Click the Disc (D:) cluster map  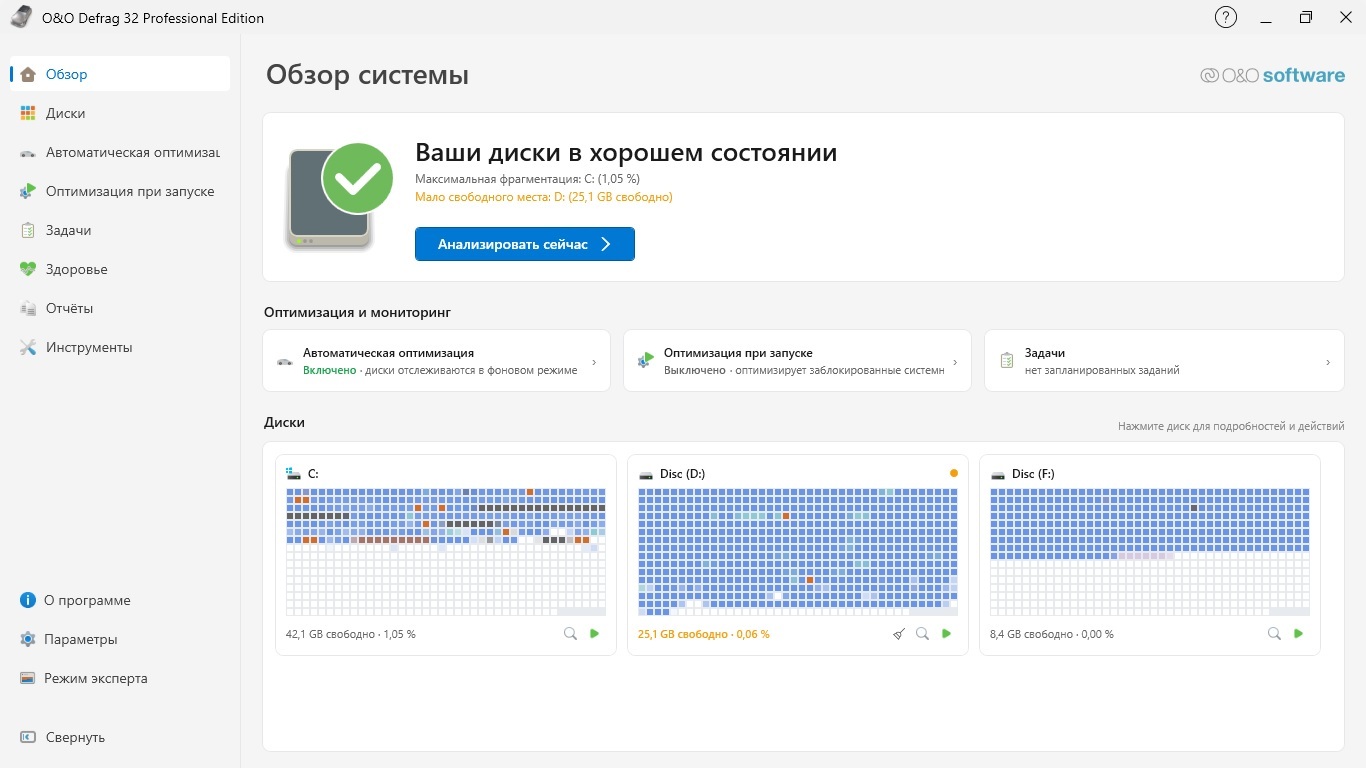[798, 552]
